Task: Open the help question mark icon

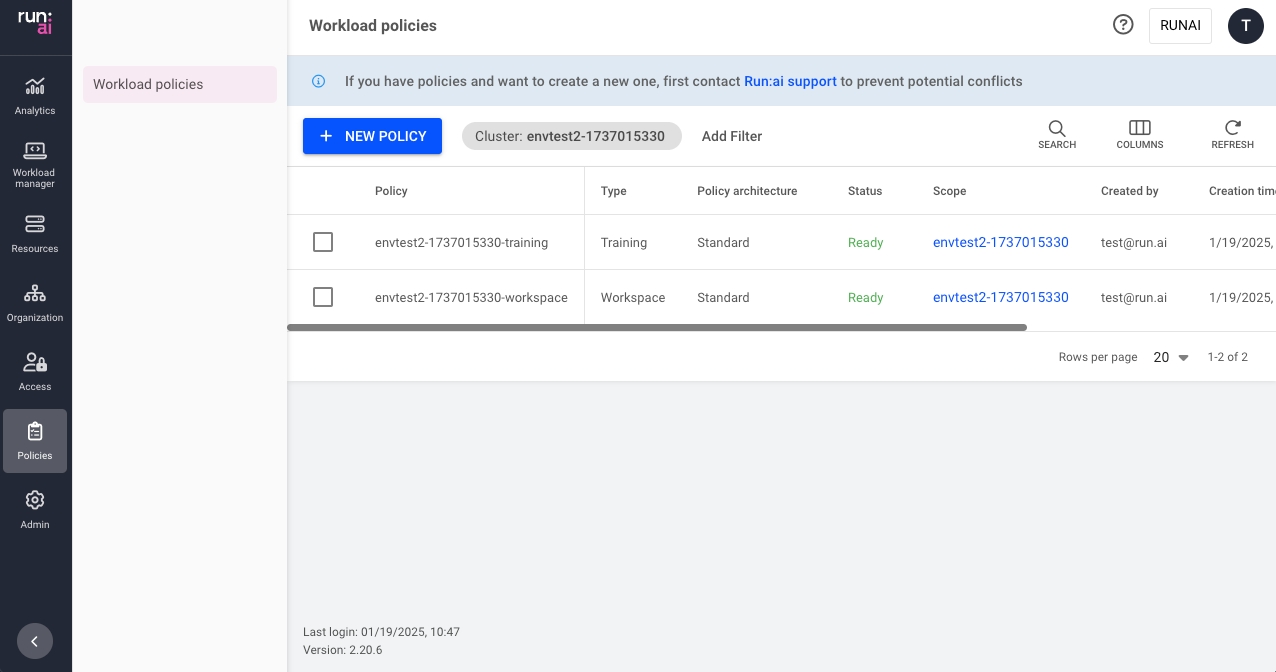Action: [x=1123, y=25]
